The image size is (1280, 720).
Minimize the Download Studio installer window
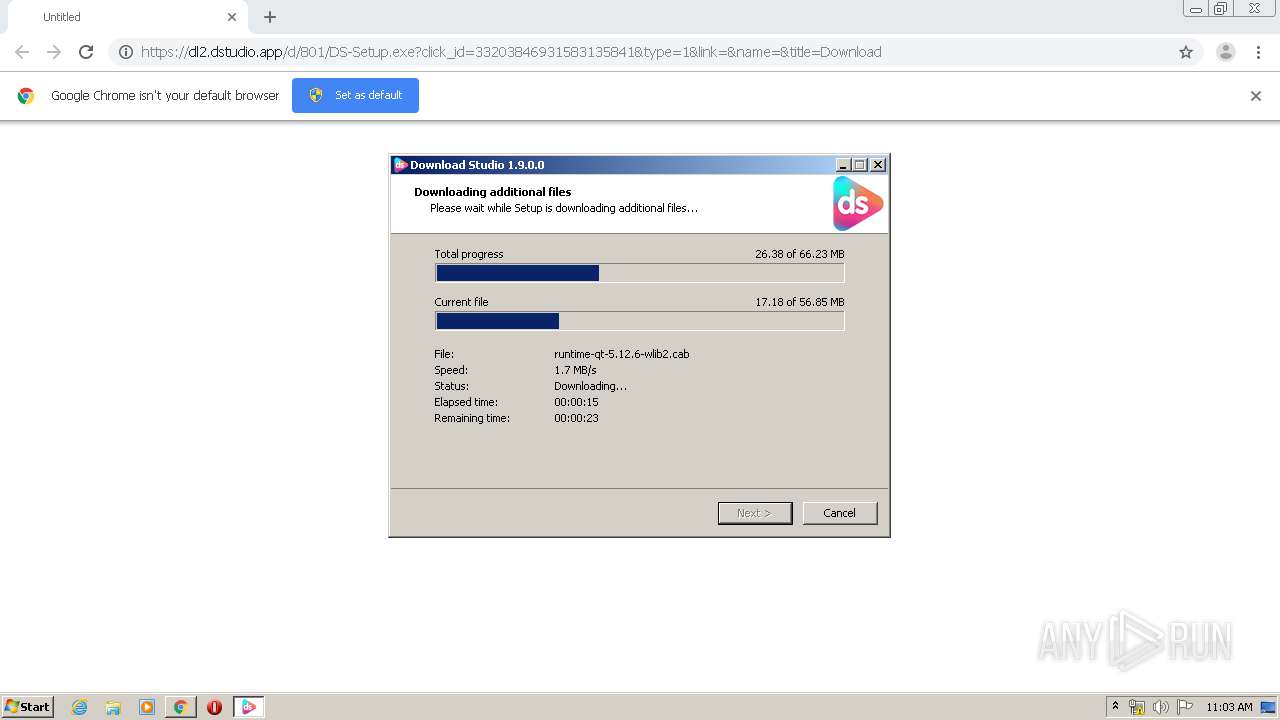click(x=843, y=165)
